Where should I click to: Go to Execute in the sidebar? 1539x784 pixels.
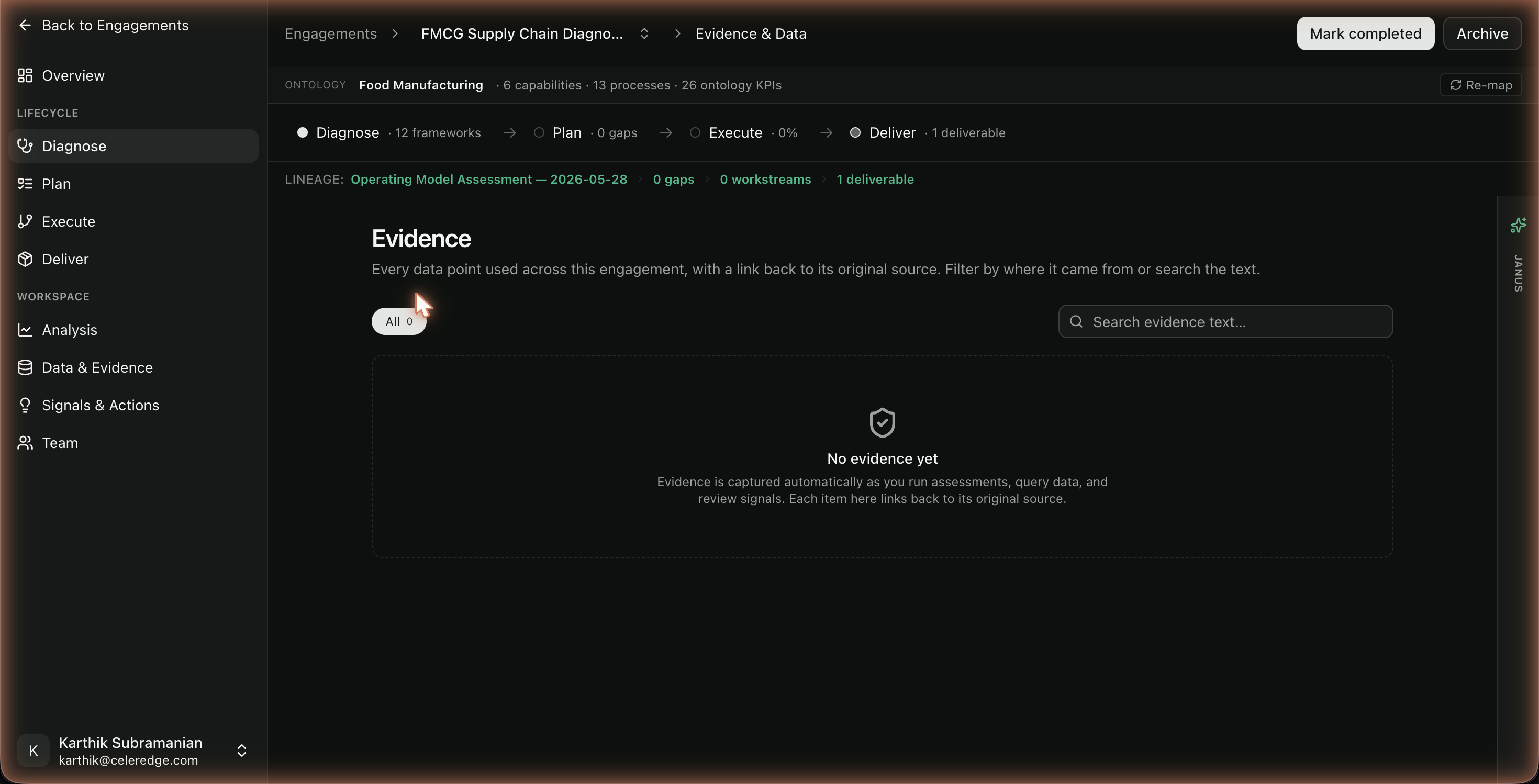[x=132, y=221]
